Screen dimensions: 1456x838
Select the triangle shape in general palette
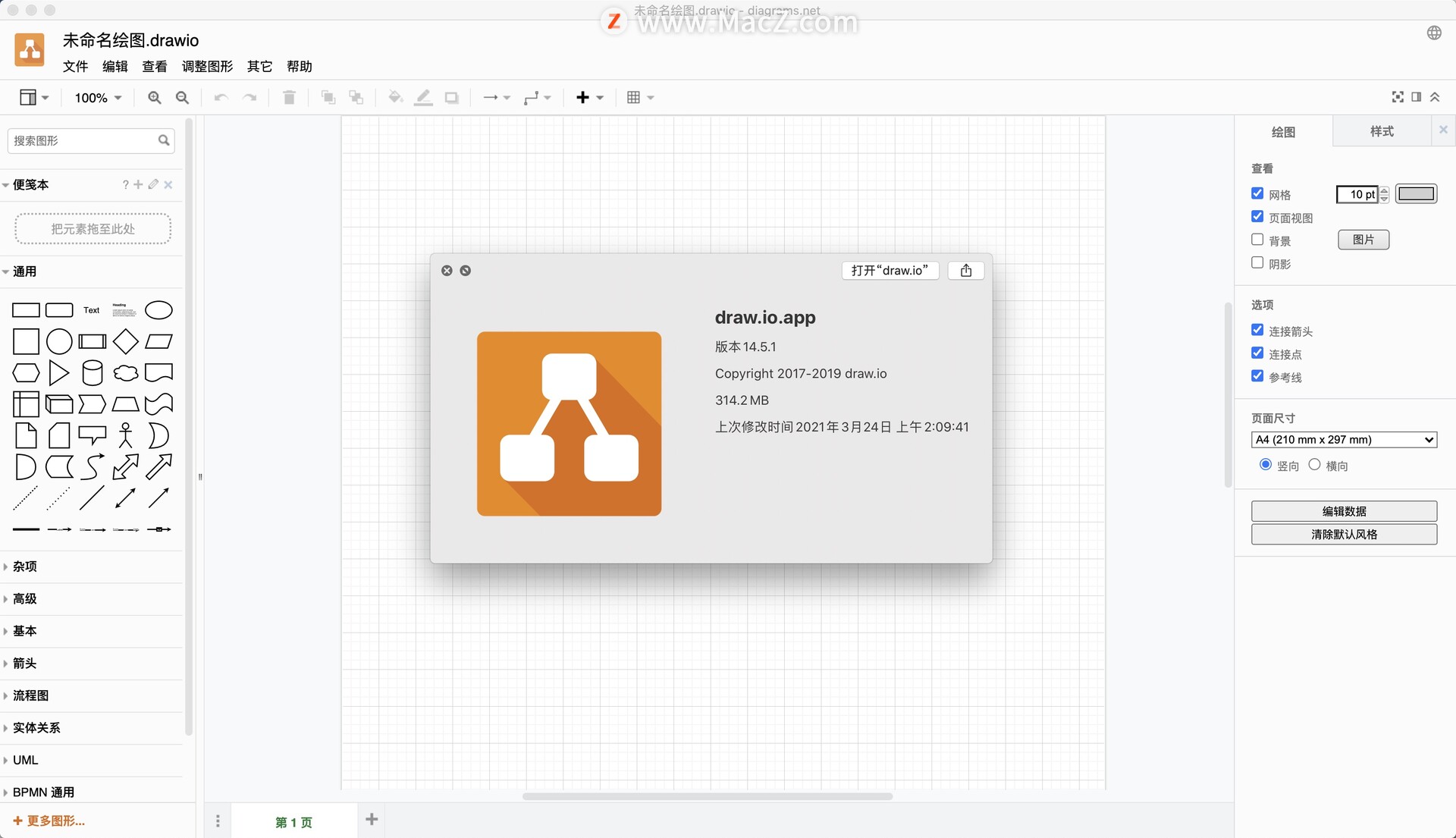pyautogui.click(x=58, y=373)
